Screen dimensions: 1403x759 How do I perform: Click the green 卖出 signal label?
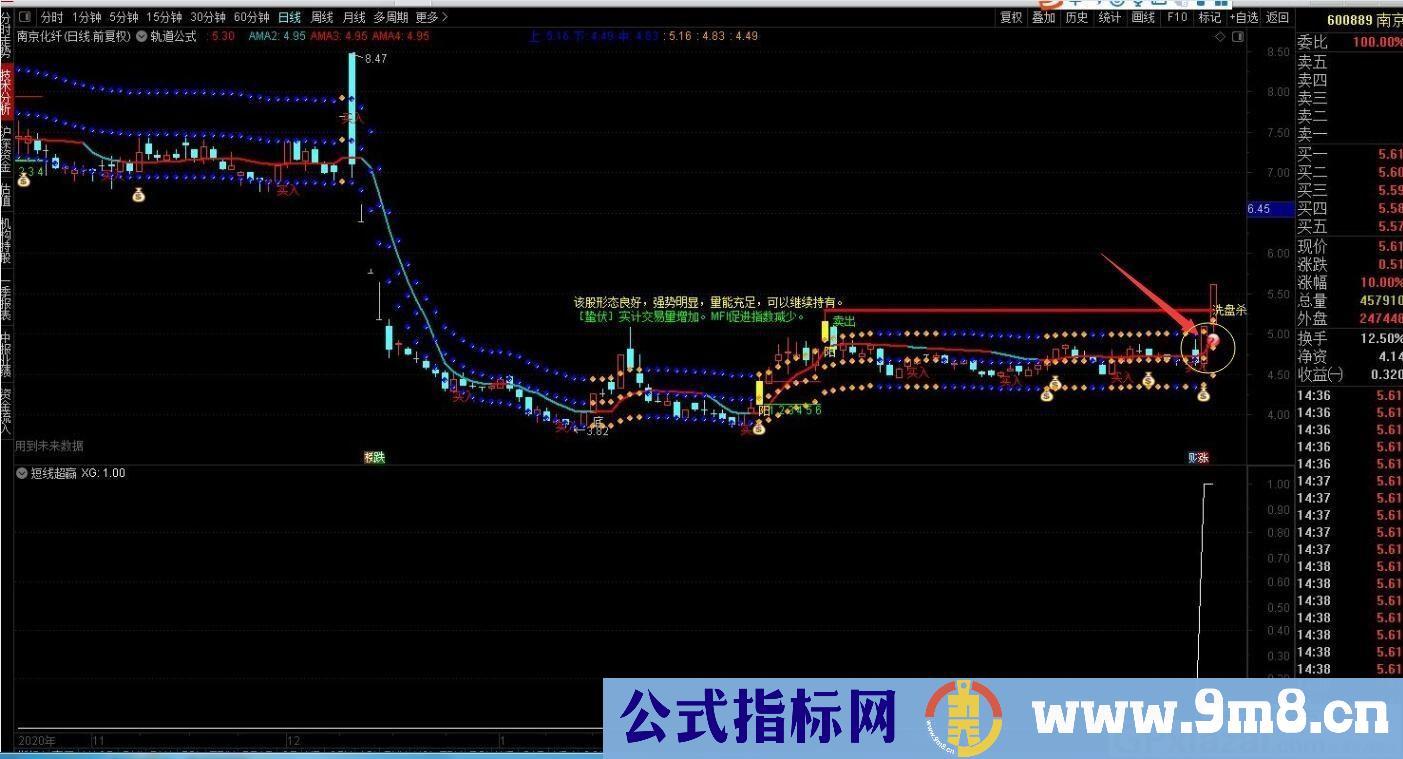(844, 321)
